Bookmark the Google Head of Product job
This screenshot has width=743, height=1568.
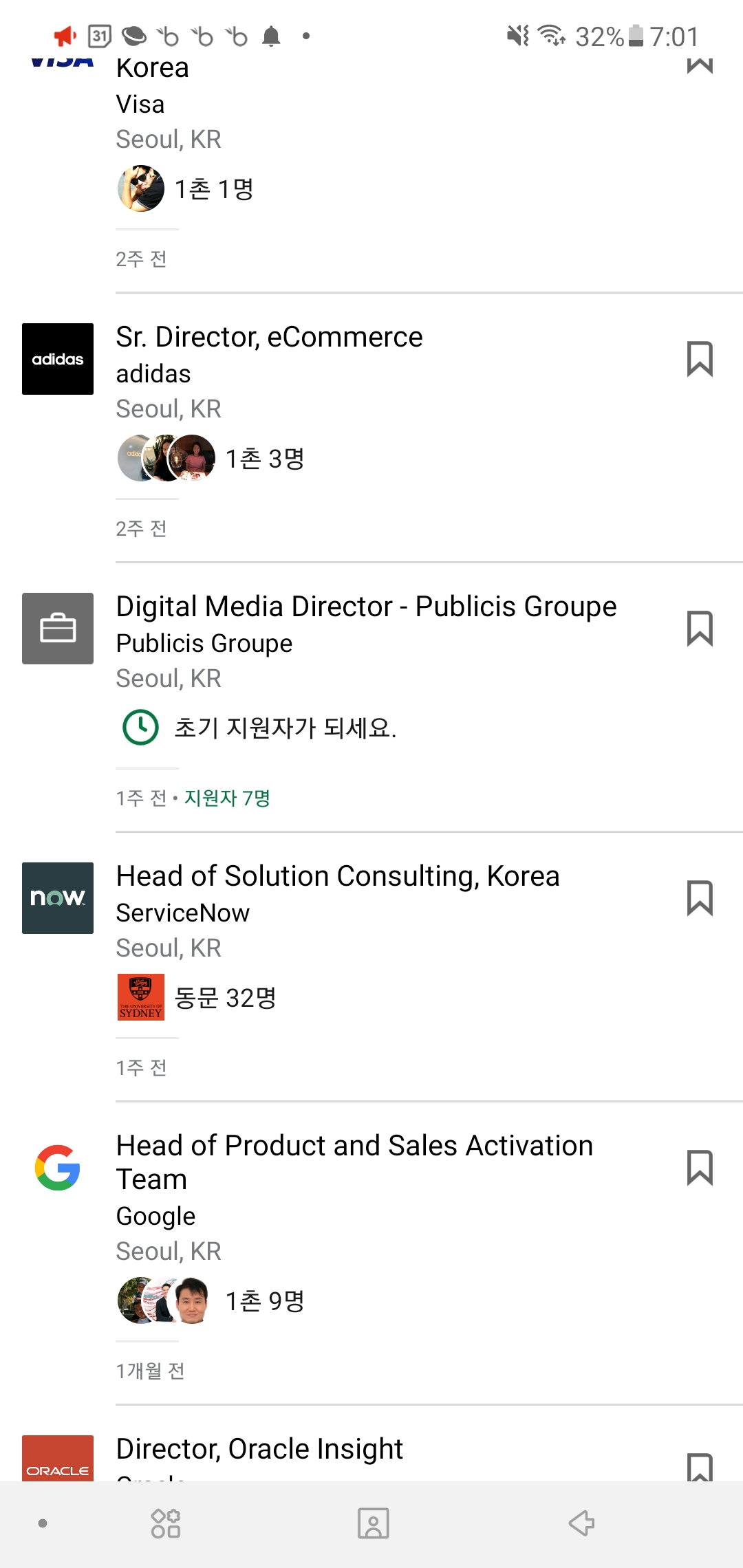point(699,1168)
